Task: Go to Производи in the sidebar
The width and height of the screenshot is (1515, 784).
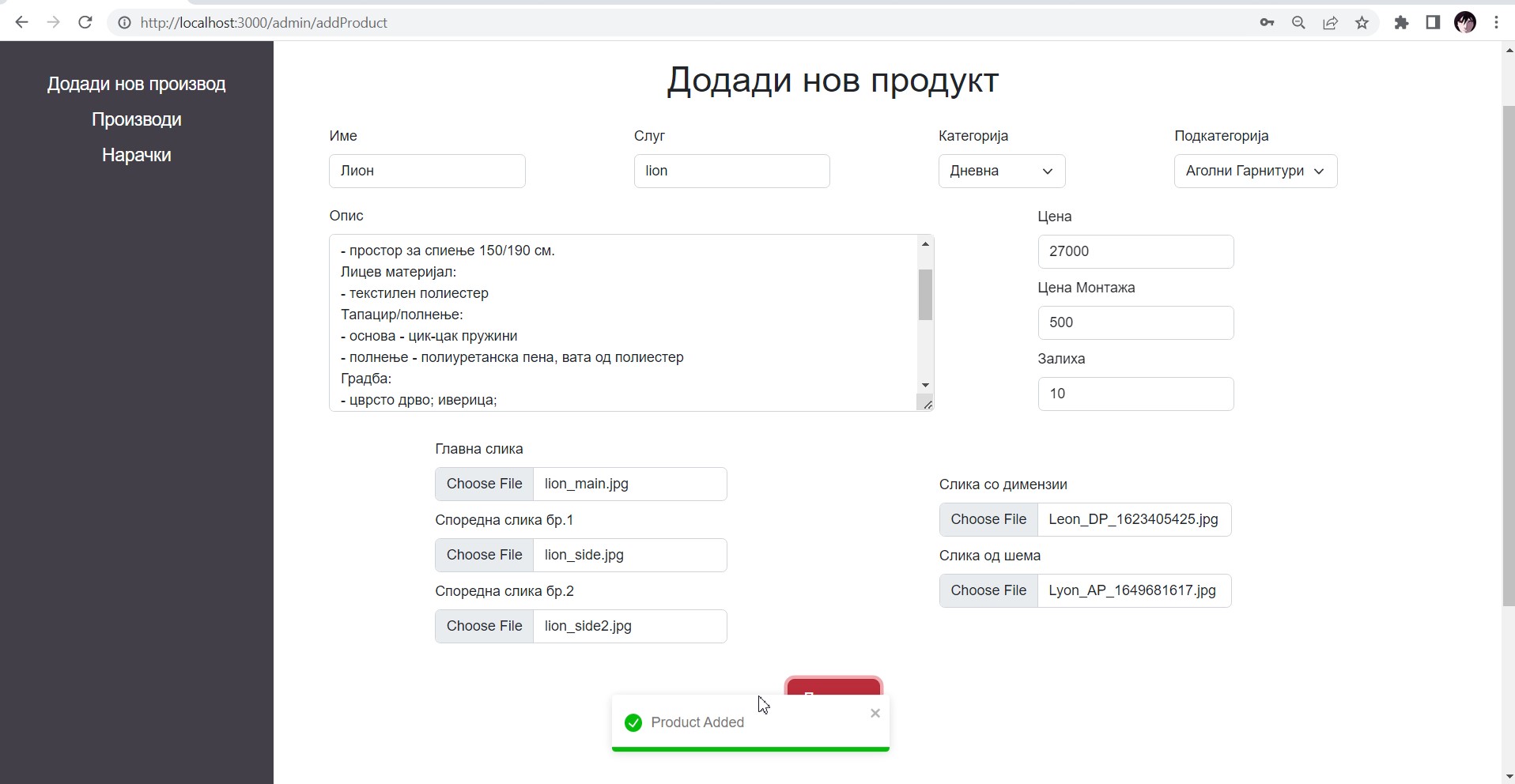Action: pos(136,119)
